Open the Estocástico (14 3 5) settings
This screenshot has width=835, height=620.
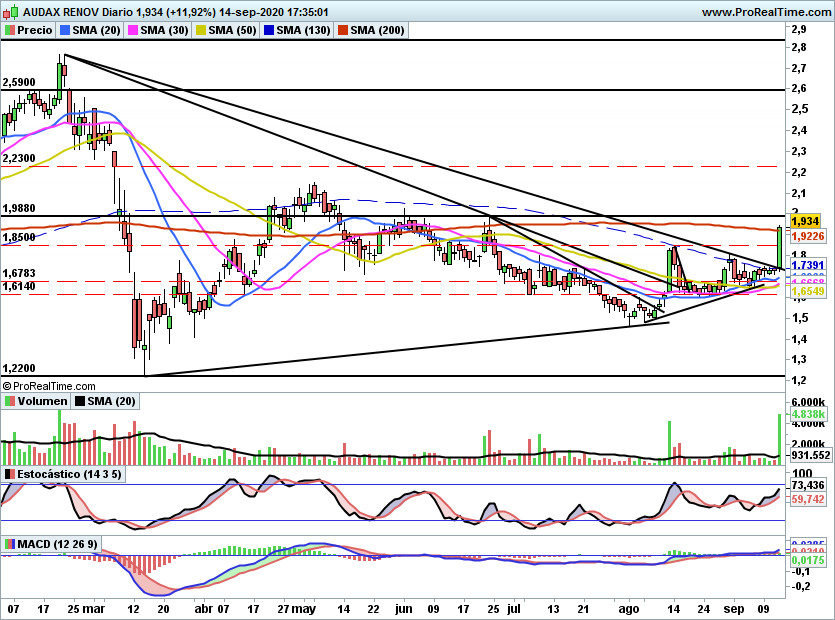70,475
